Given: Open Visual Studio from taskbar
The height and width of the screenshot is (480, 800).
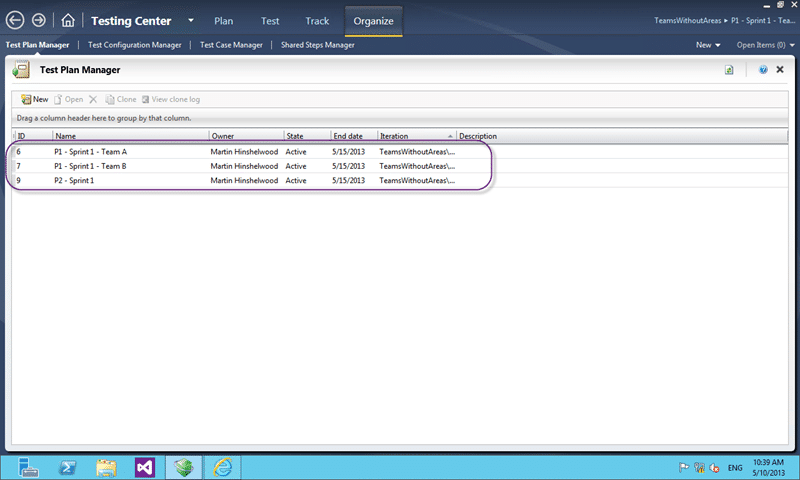Looking at the screenshot, I should (145, 467).
